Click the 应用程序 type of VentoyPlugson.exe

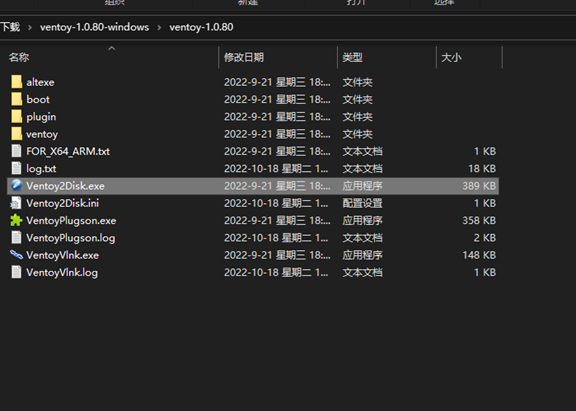tap(363, 220)
